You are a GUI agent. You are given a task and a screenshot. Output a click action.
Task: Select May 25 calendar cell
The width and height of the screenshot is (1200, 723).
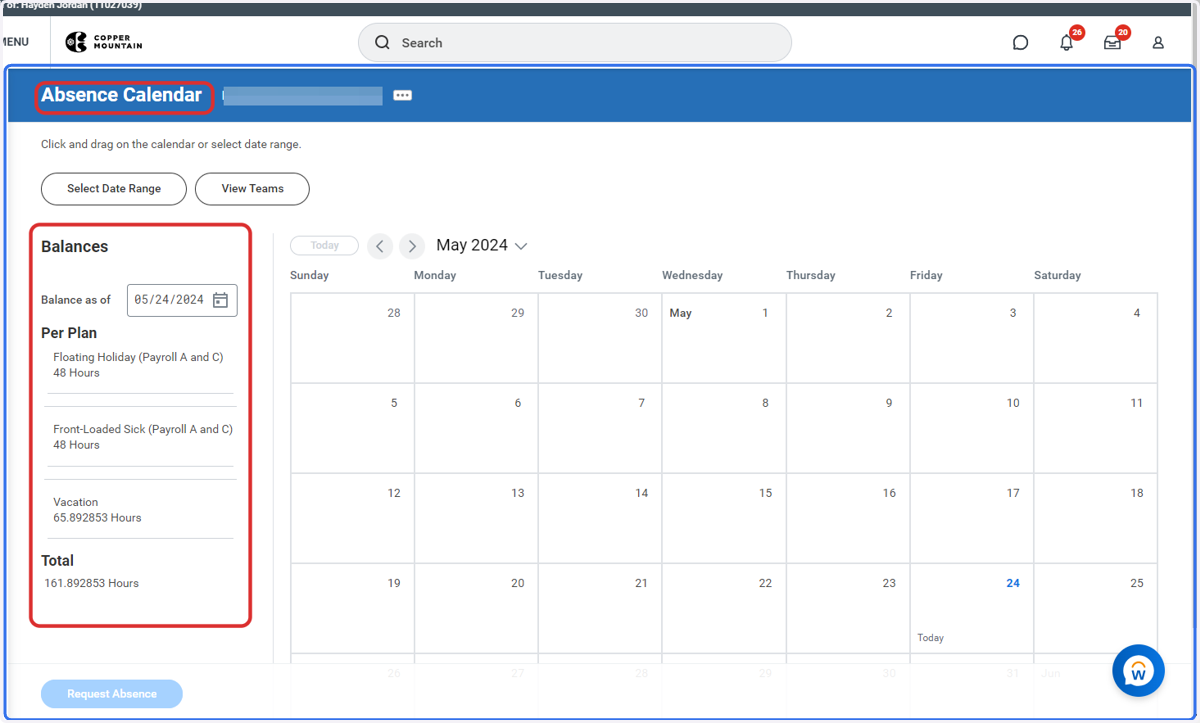coord(1095,608)
